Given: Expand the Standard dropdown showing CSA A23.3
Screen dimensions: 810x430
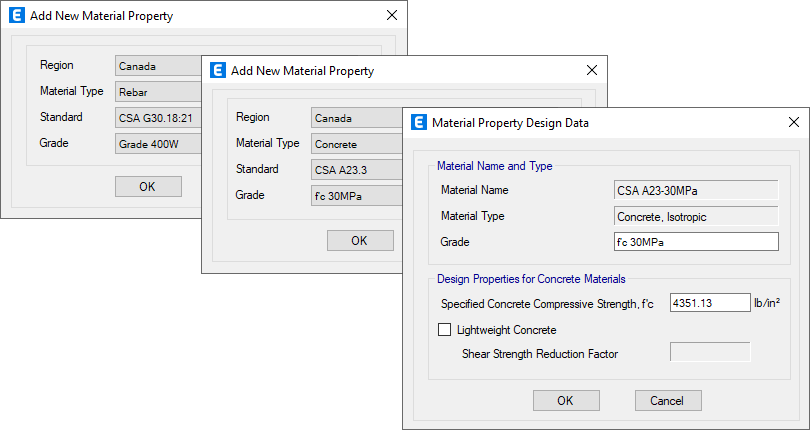Looking at the screenshot, I should [356, 169].
